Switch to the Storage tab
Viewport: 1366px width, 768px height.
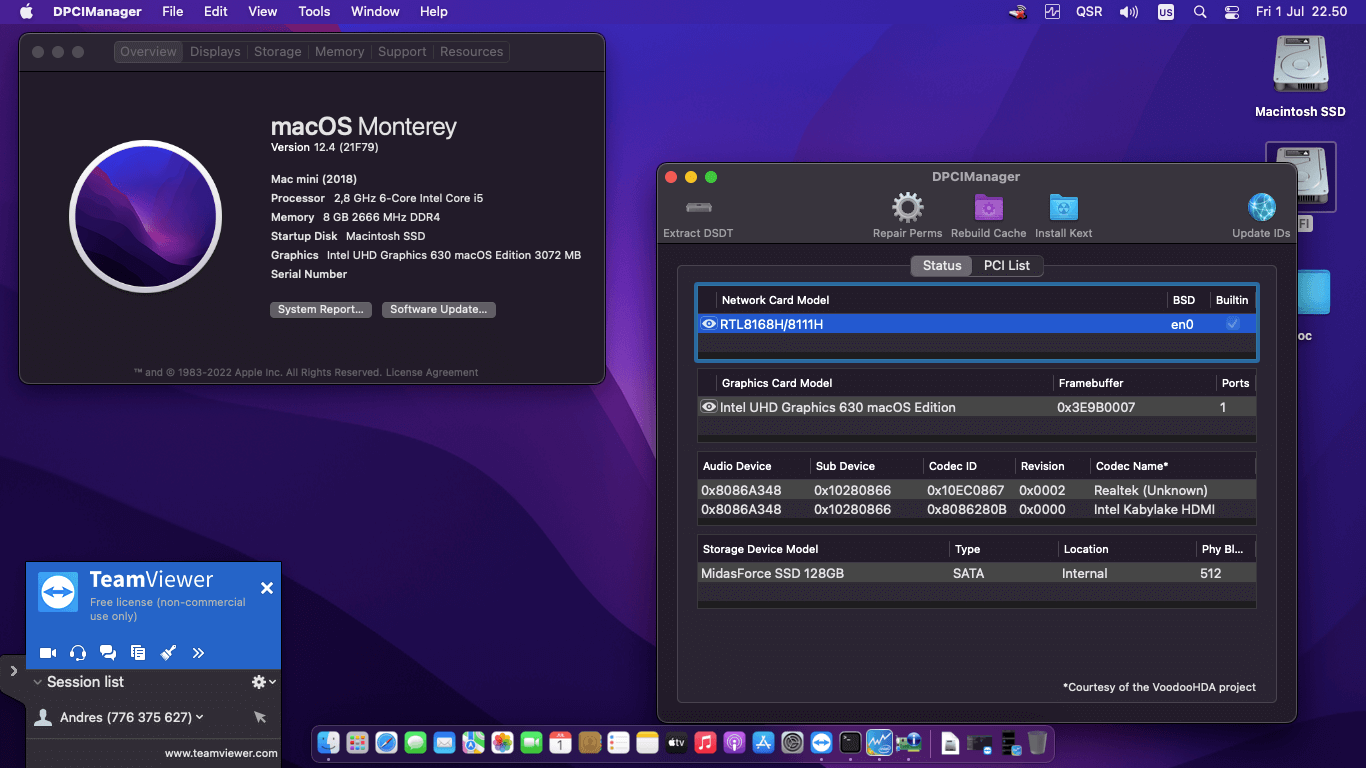[x=278, y=52]
